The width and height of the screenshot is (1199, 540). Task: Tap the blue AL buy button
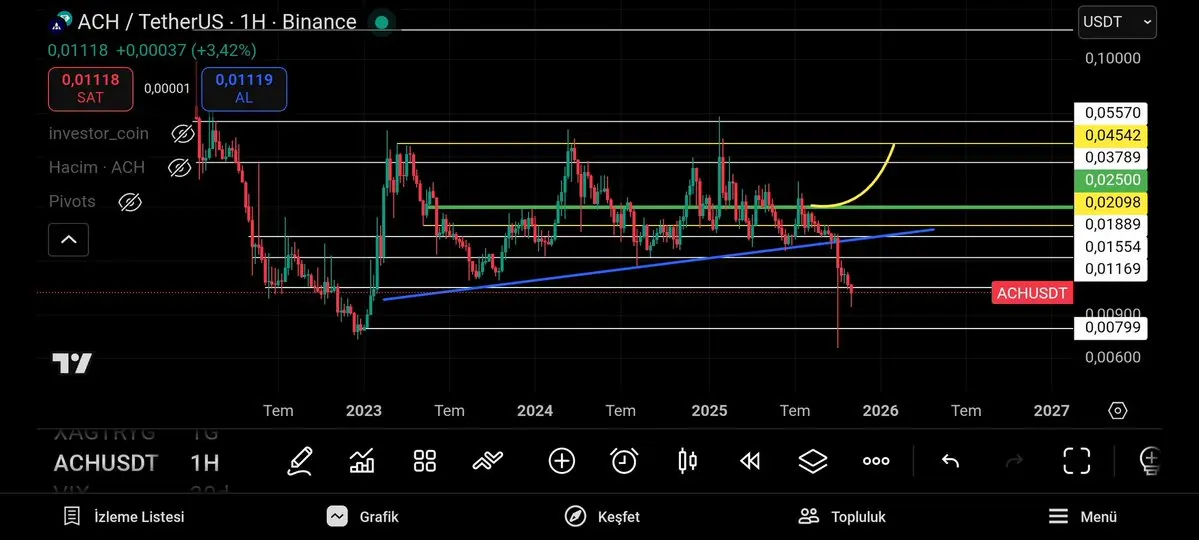tap(244, 89)
